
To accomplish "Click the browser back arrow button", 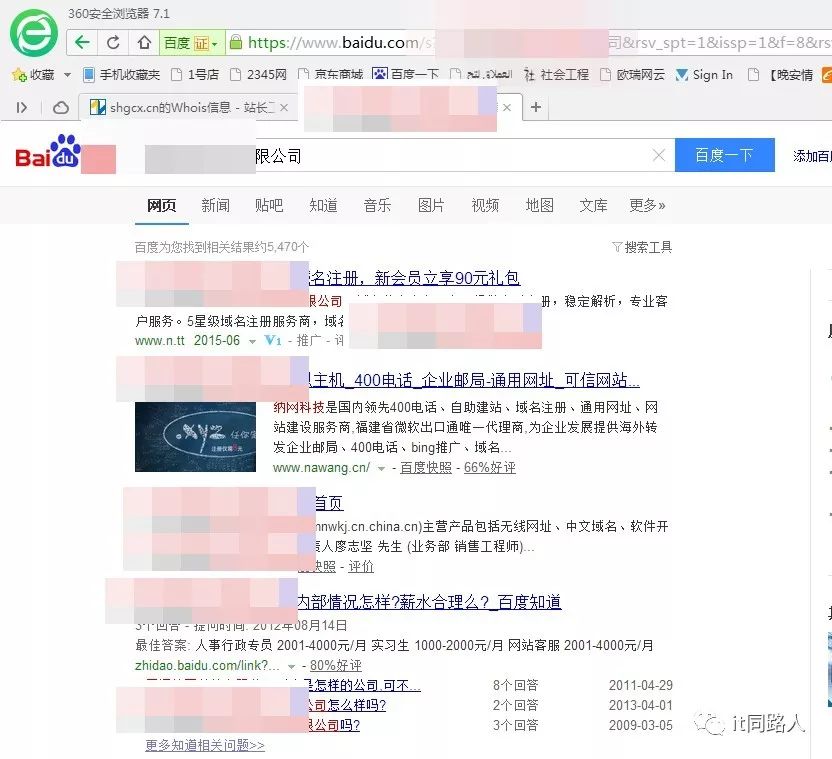I will (83, 42).
